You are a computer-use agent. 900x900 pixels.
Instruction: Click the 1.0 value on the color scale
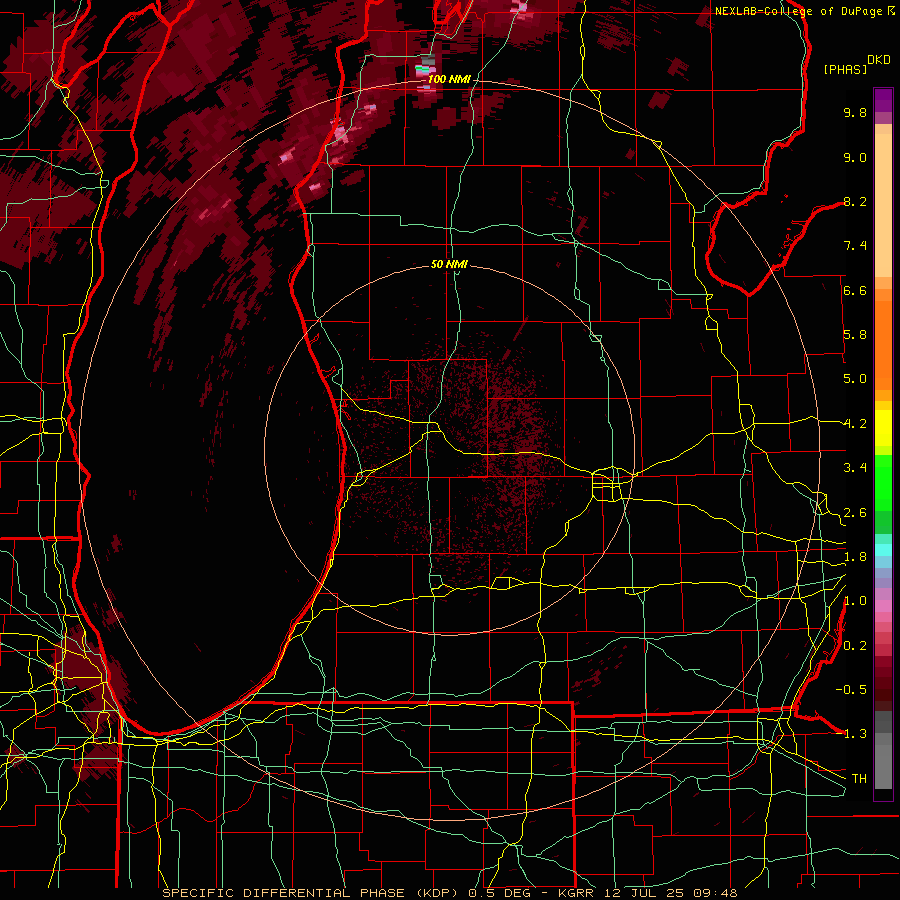pos(855,601)
